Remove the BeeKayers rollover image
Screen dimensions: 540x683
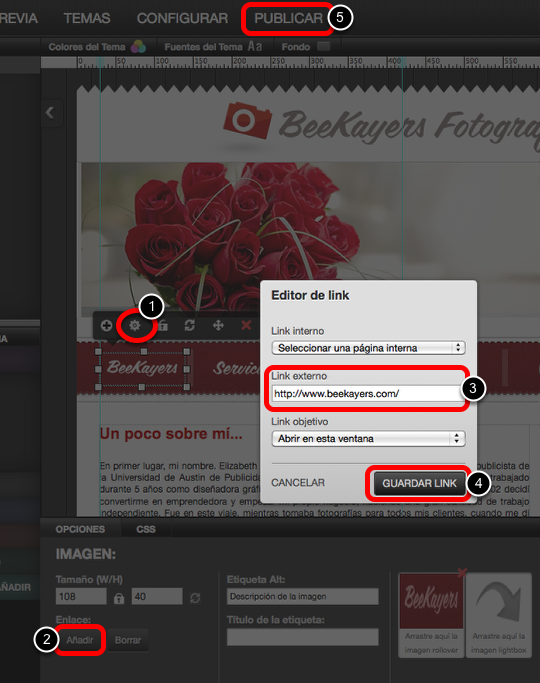click(462, 573)
